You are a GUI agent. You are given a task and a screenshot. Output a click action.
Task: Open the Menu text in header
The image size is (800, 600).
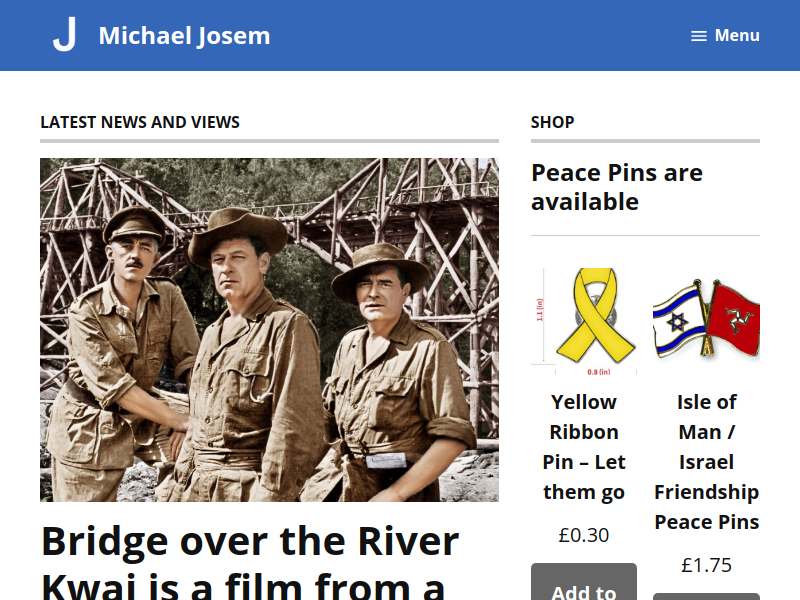737,35
